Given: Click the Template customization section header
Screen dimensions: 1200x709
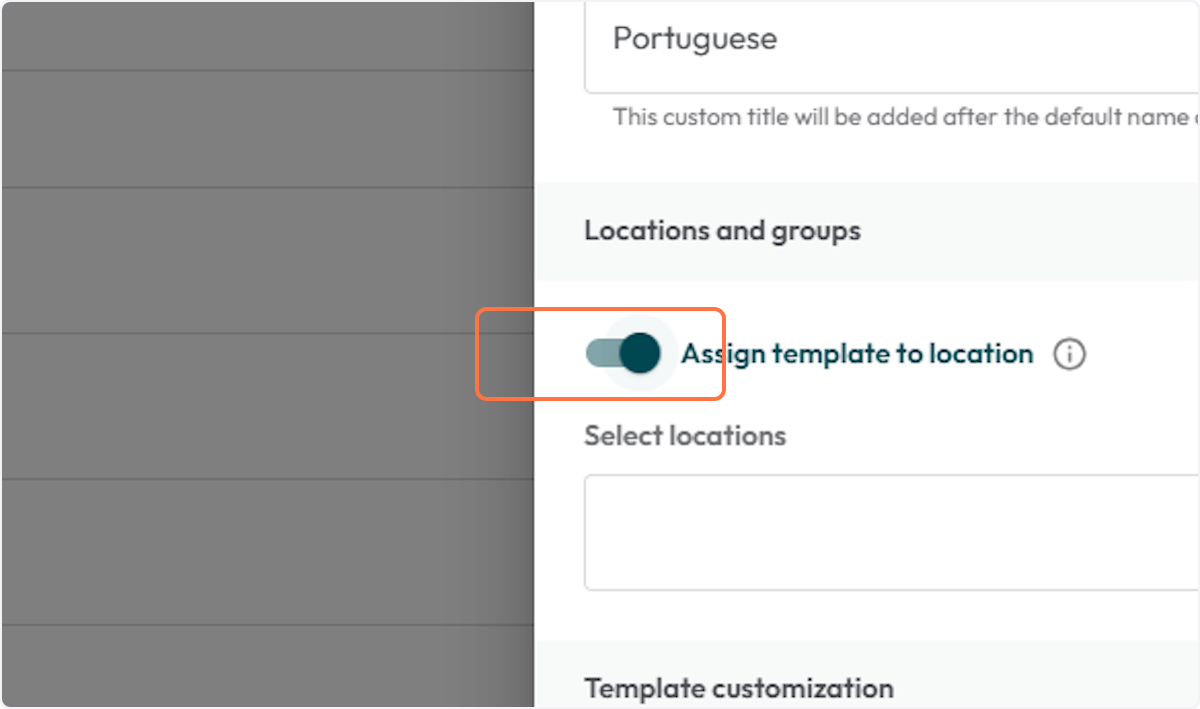Looking at the screenshot, I should (738, 689).
